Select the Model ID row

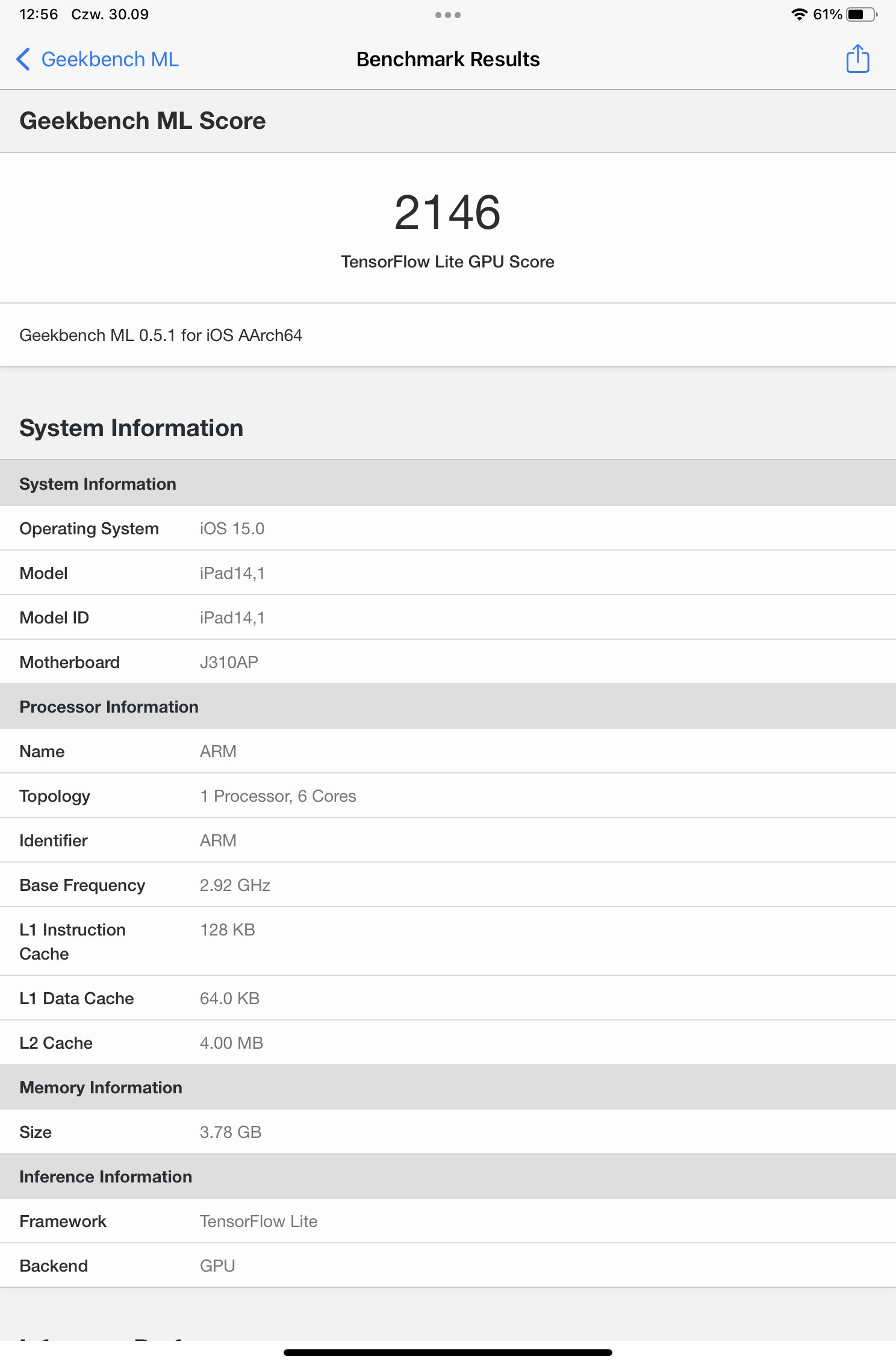447,617
